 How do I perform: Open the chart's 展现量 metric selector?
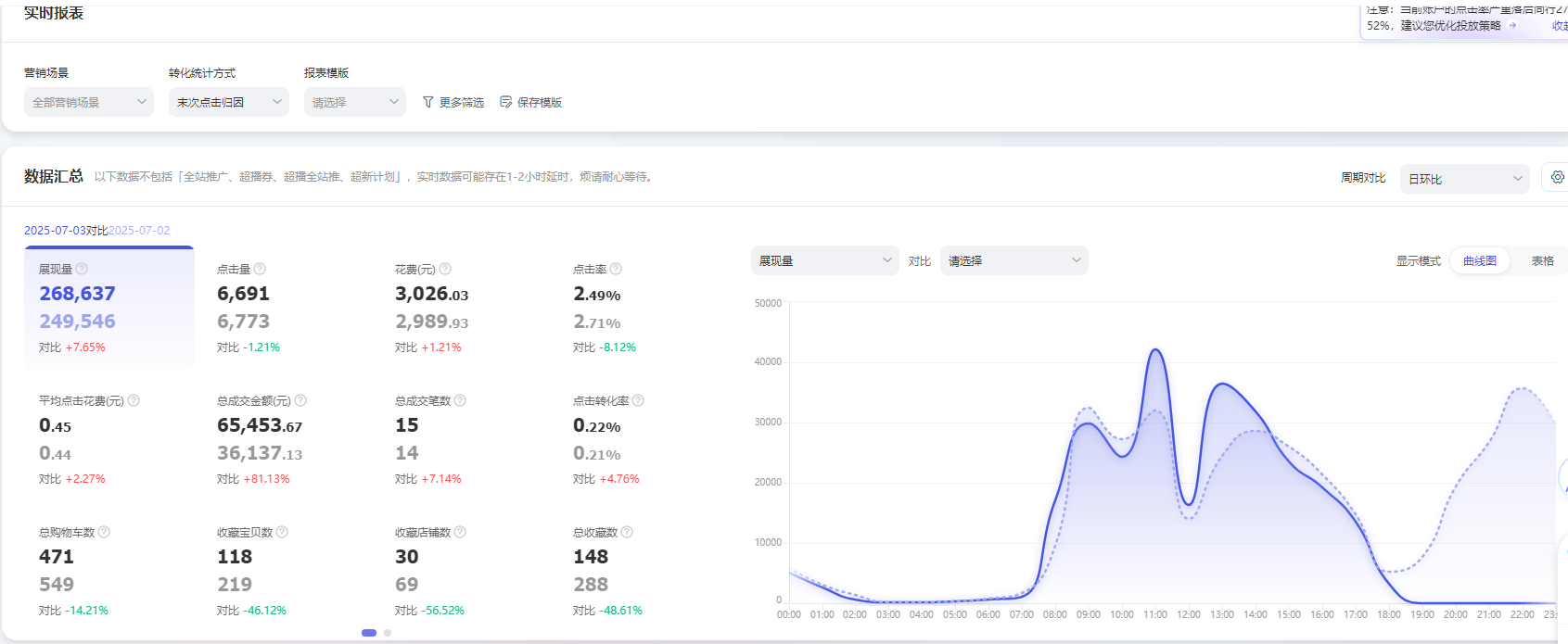[x=824, y=261]
